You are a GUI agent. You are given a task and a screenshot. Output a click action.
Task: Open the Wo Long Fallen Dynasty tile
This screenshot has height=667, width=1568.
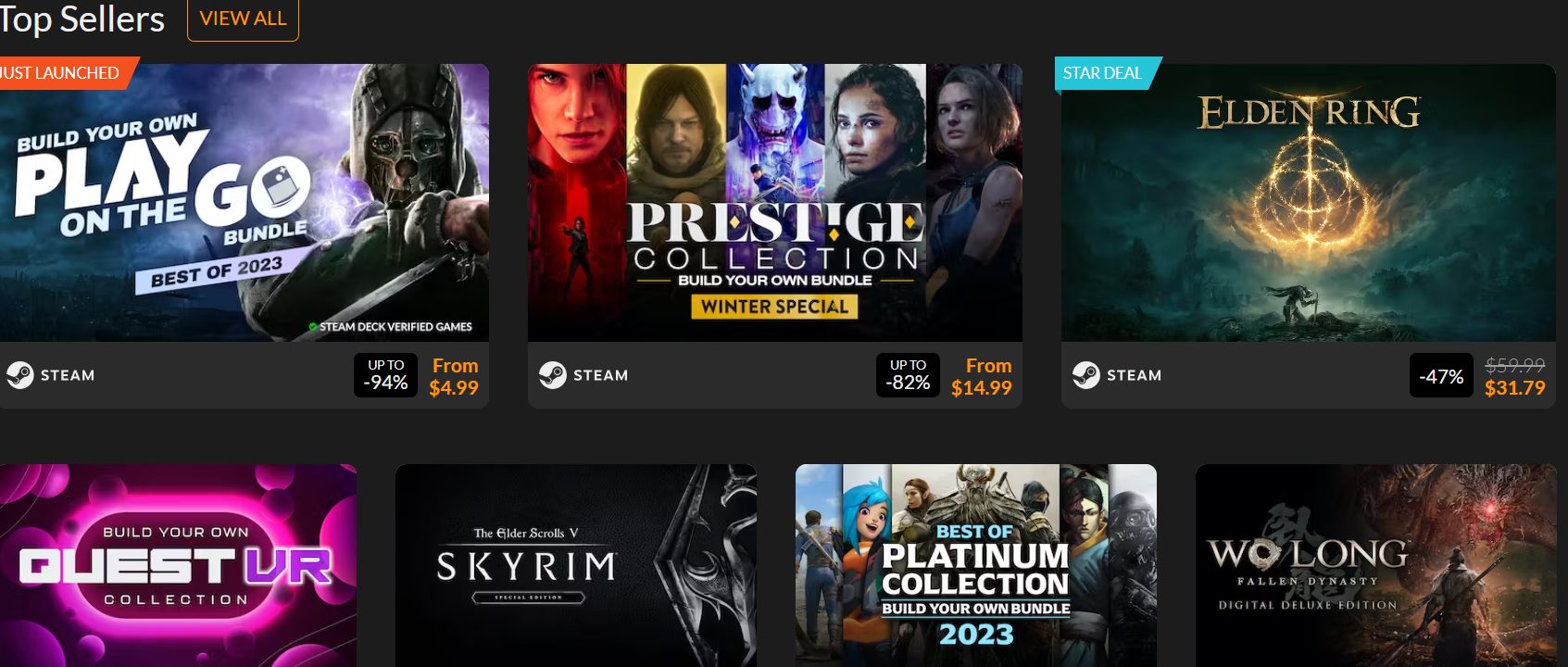pos(1376,565)
